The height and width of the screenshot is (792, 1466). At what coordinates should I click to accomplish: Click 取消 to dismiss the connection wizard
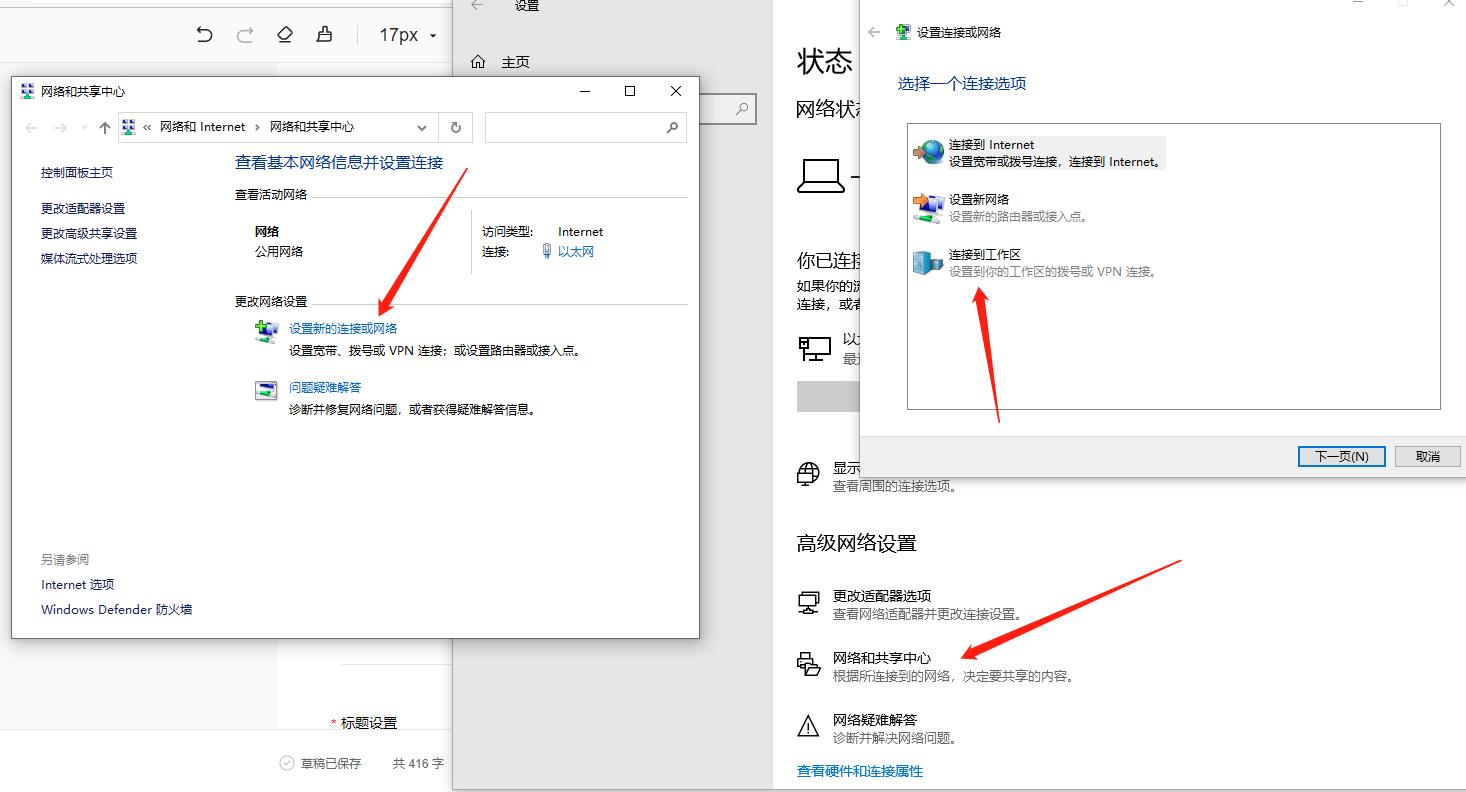pos(1428,456)
